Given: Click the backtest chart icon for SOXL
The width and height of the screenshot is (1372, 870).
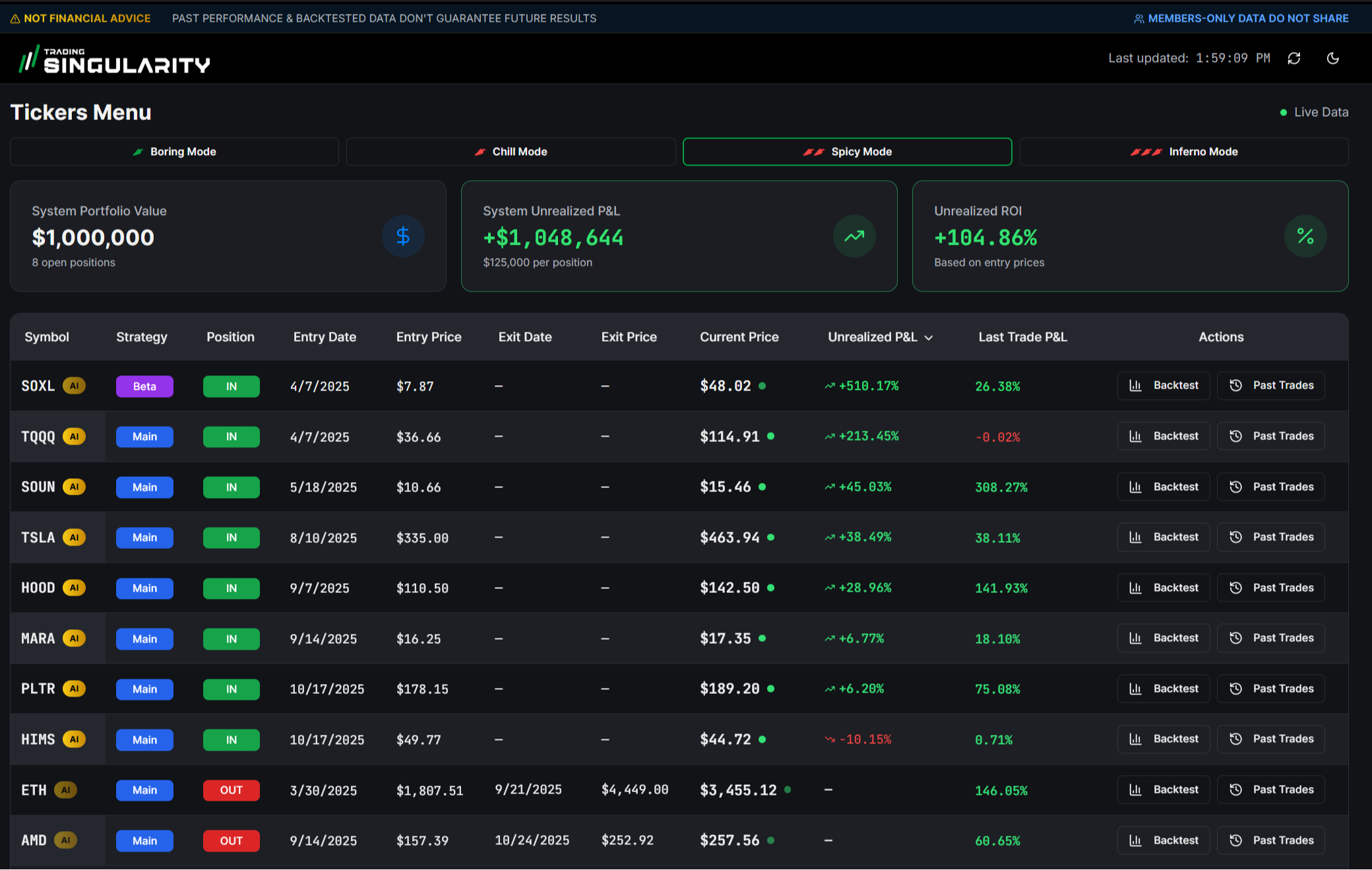Looking at the screenshot, I should 1136,385.
